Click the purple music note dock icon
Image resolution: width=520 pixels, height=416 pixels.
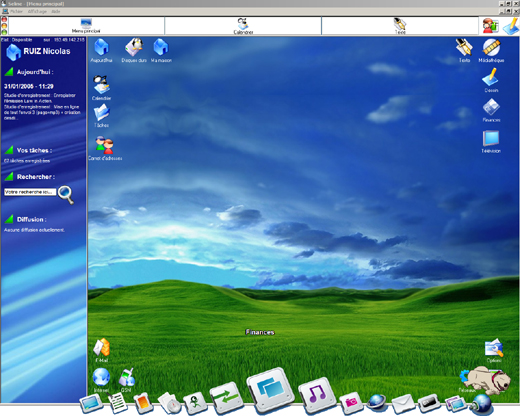[317, 395]
